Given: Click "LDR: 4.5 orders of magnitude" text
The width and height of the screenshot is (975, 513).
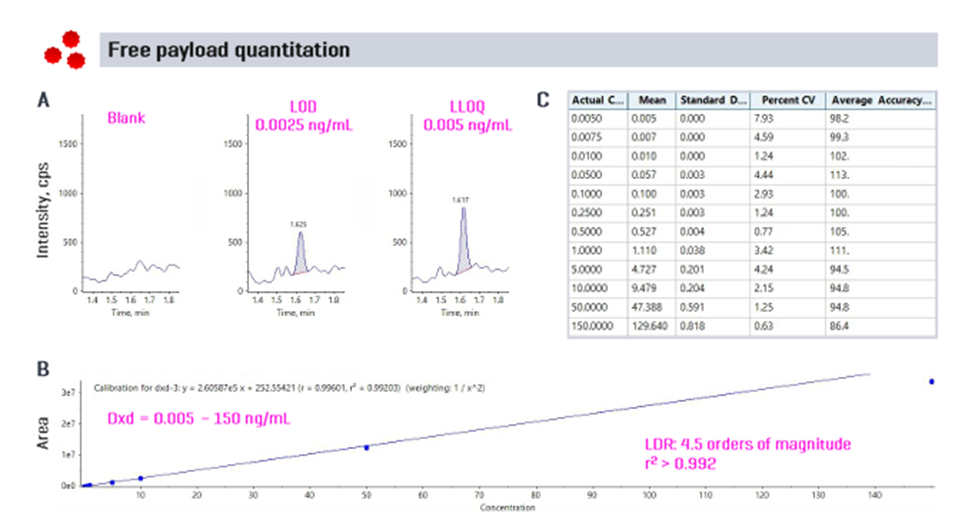Looking at the screenshot, I should pyautogui.click(x=748, y=444).
